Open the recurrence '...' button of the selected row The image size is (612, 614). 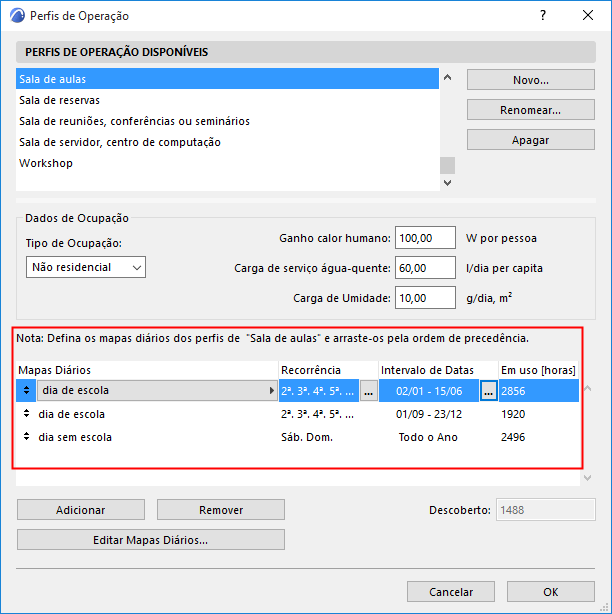[368, 391]
